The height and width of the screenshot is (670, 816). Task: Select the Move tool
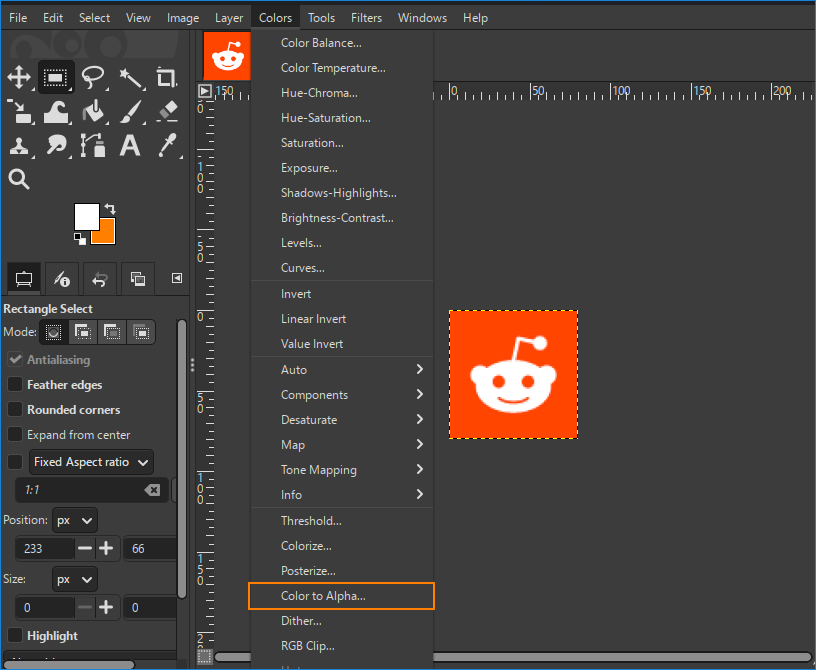[x=19, y=78]
